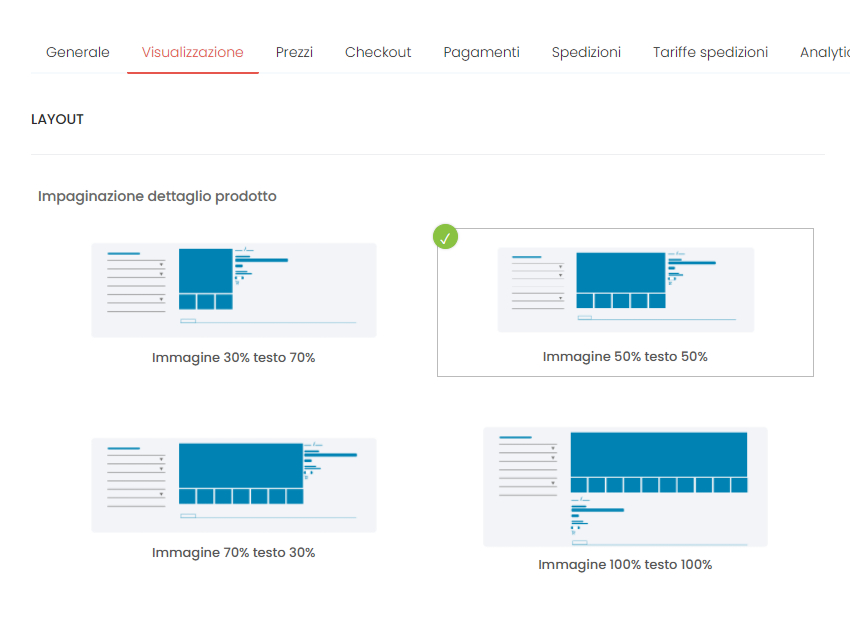Open the Spedizioni tab

click(586, 52)
